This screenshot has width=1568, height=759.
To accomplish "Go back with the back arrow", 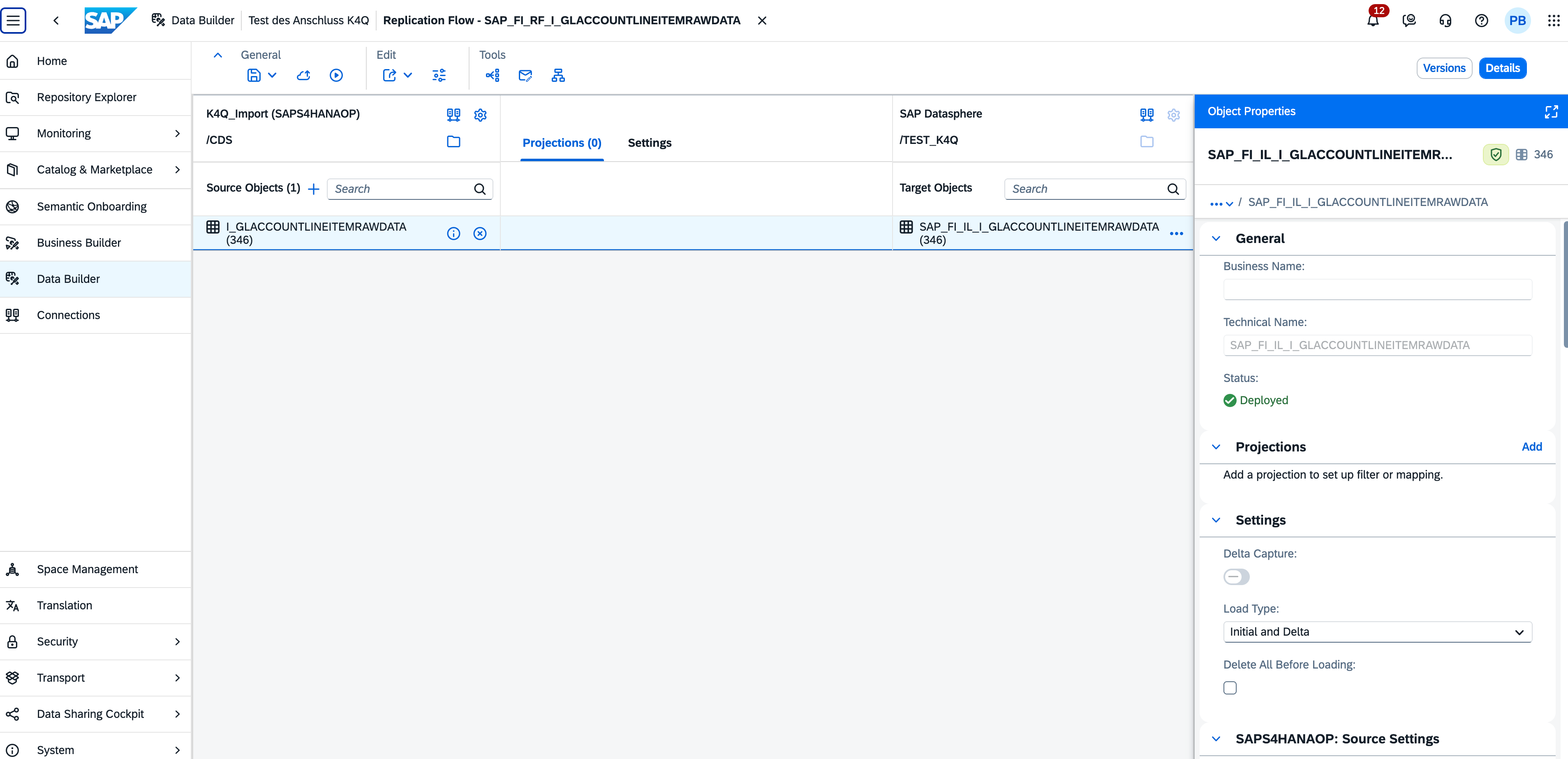I will coord(56,20).
